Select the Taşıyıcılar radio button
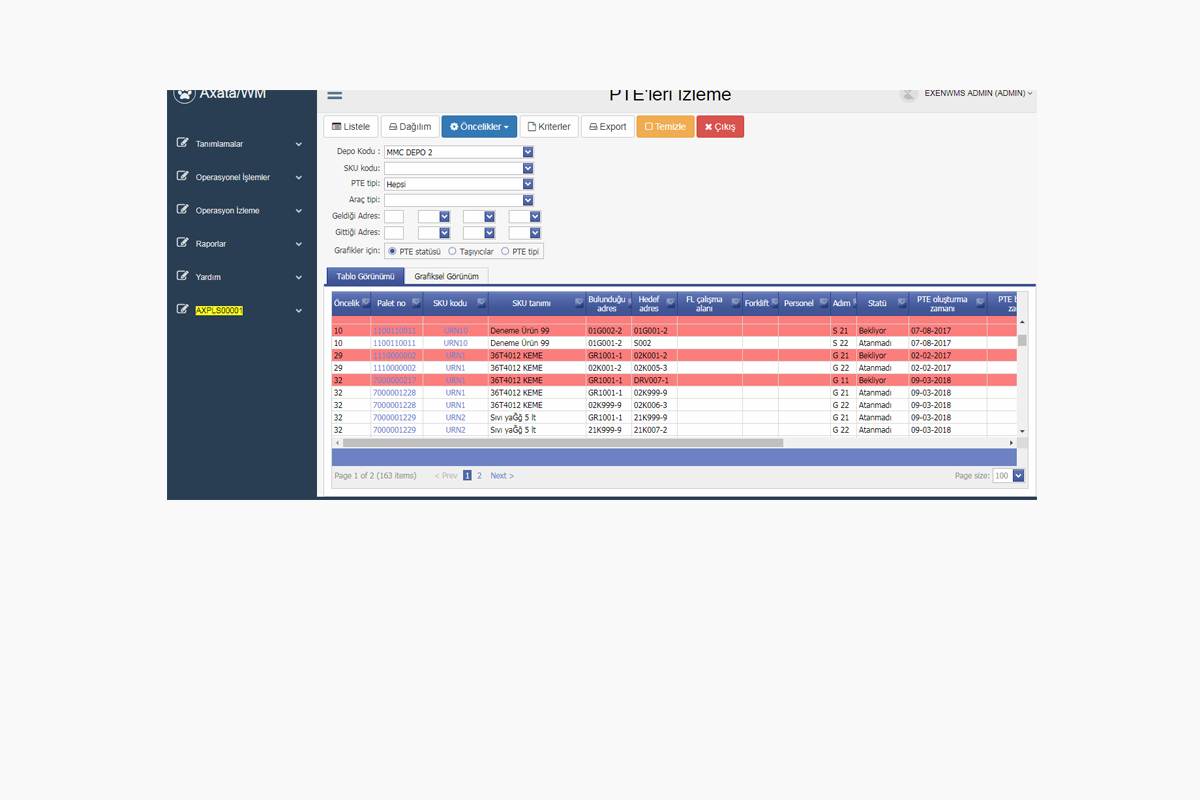This screenshot has height=800, width=1200. pyautogui.click(x=453, y=252)
